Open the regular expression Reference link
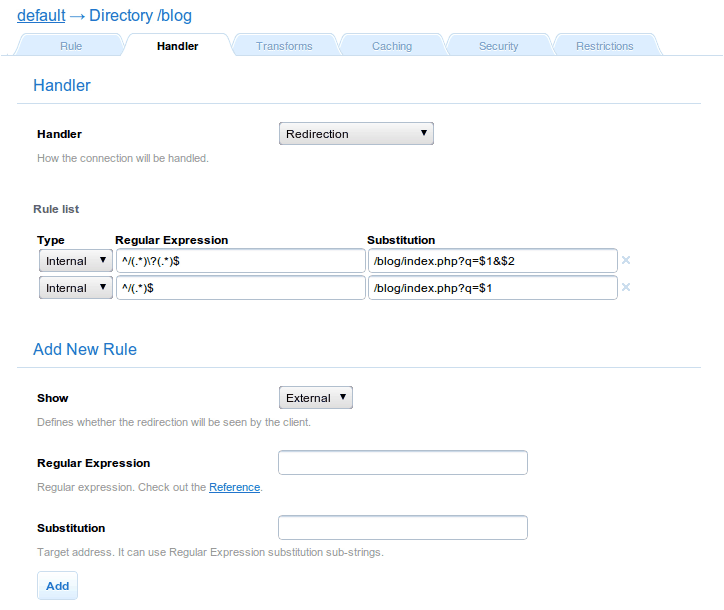 (234, 487)
